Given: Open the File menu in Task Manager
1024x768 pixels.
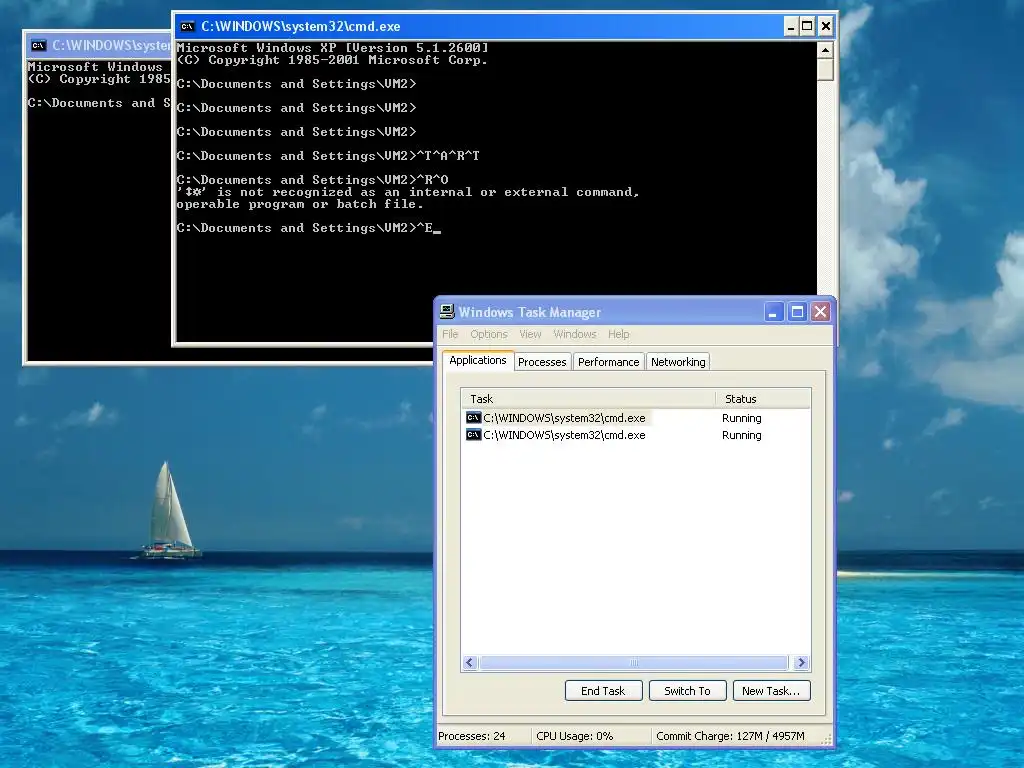Looking at the screenshot, I should pyautogui.click(x=450, y=334).
